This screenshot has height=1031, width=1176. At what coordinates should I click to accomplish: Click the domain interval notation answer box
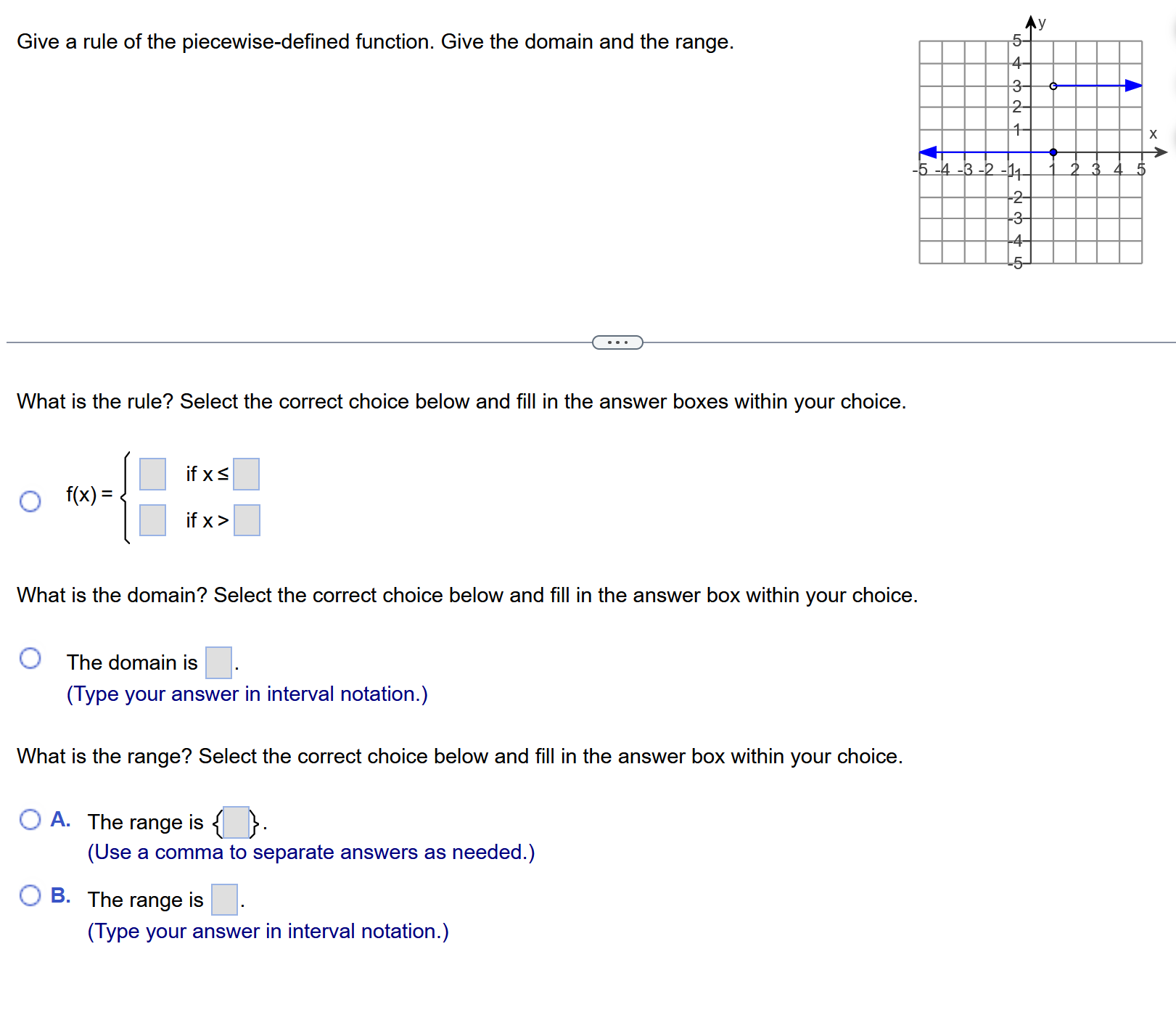pos(218,662)
